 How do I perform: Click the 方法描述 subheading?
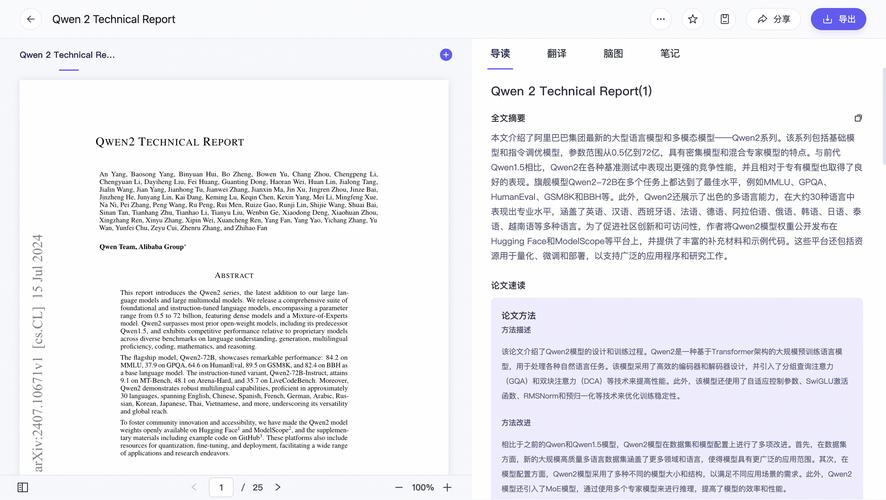click(516, 330)
